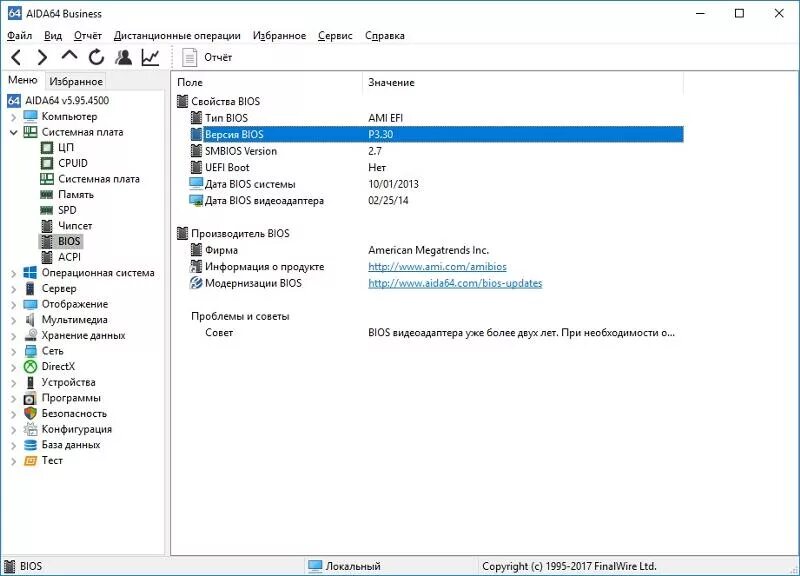Open the Вид menu

pyautogui.click(x=53, y=36)
